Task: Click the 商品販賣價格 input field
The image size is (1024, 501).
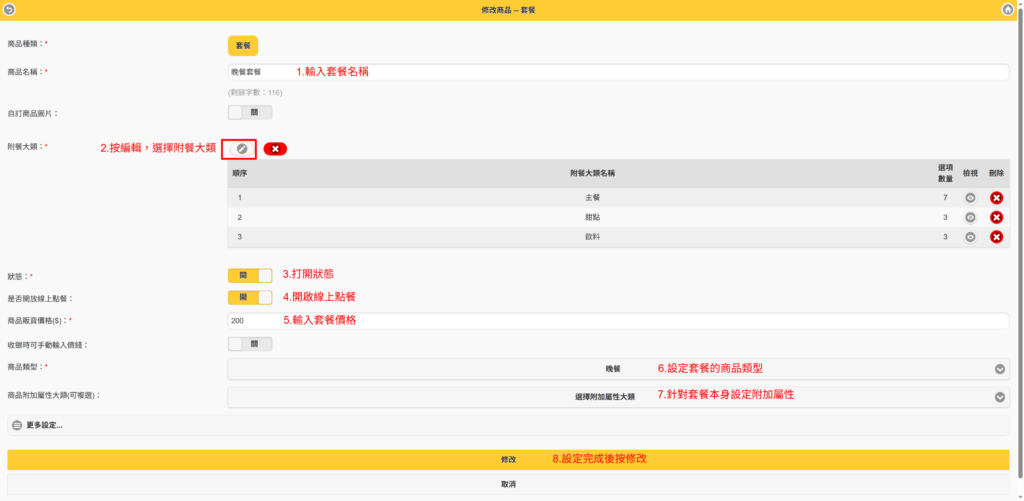Action: tap(618, 321)
